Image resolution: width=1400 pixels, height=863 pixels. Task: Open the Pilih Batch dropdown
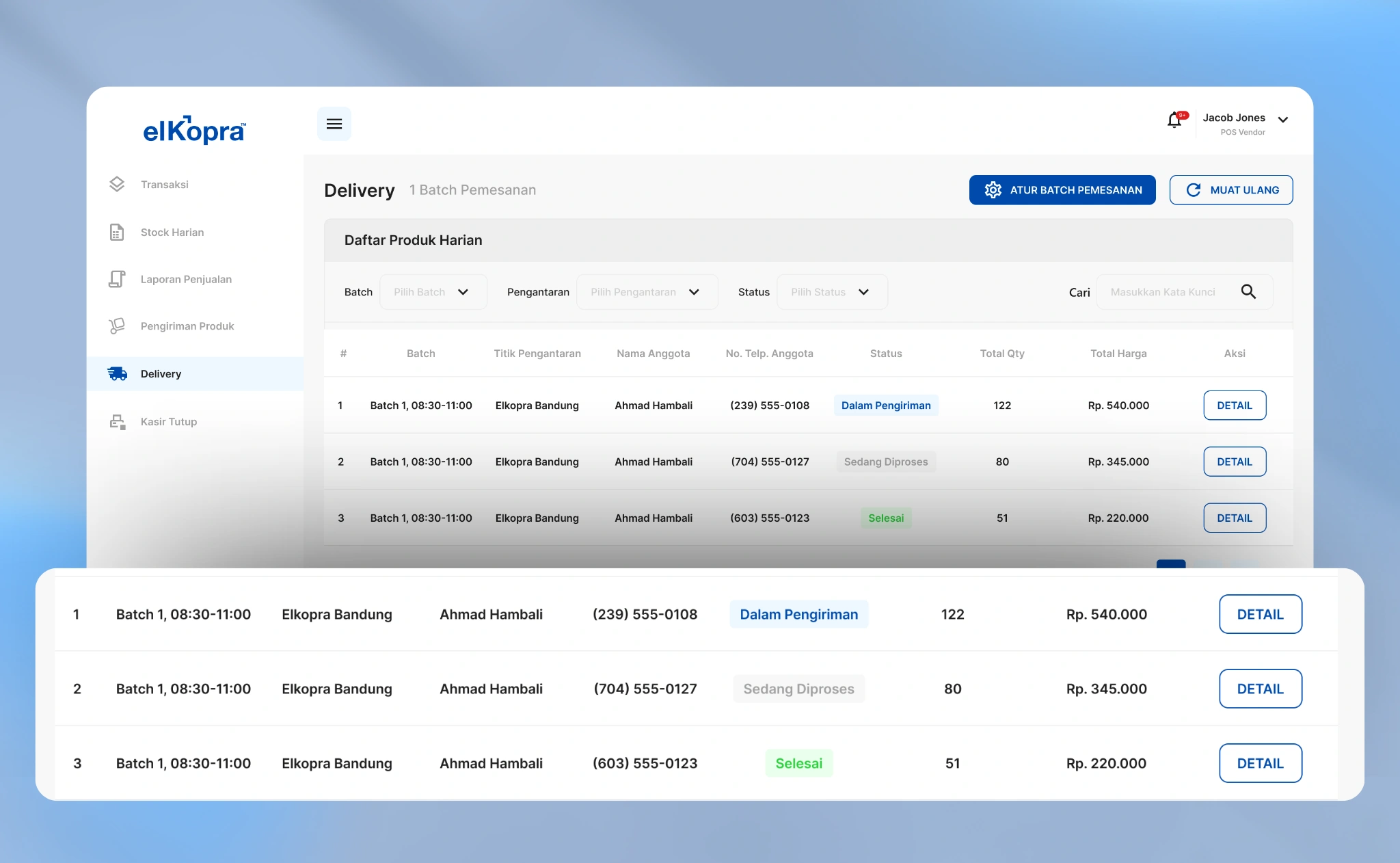click(x=433, y=292)
